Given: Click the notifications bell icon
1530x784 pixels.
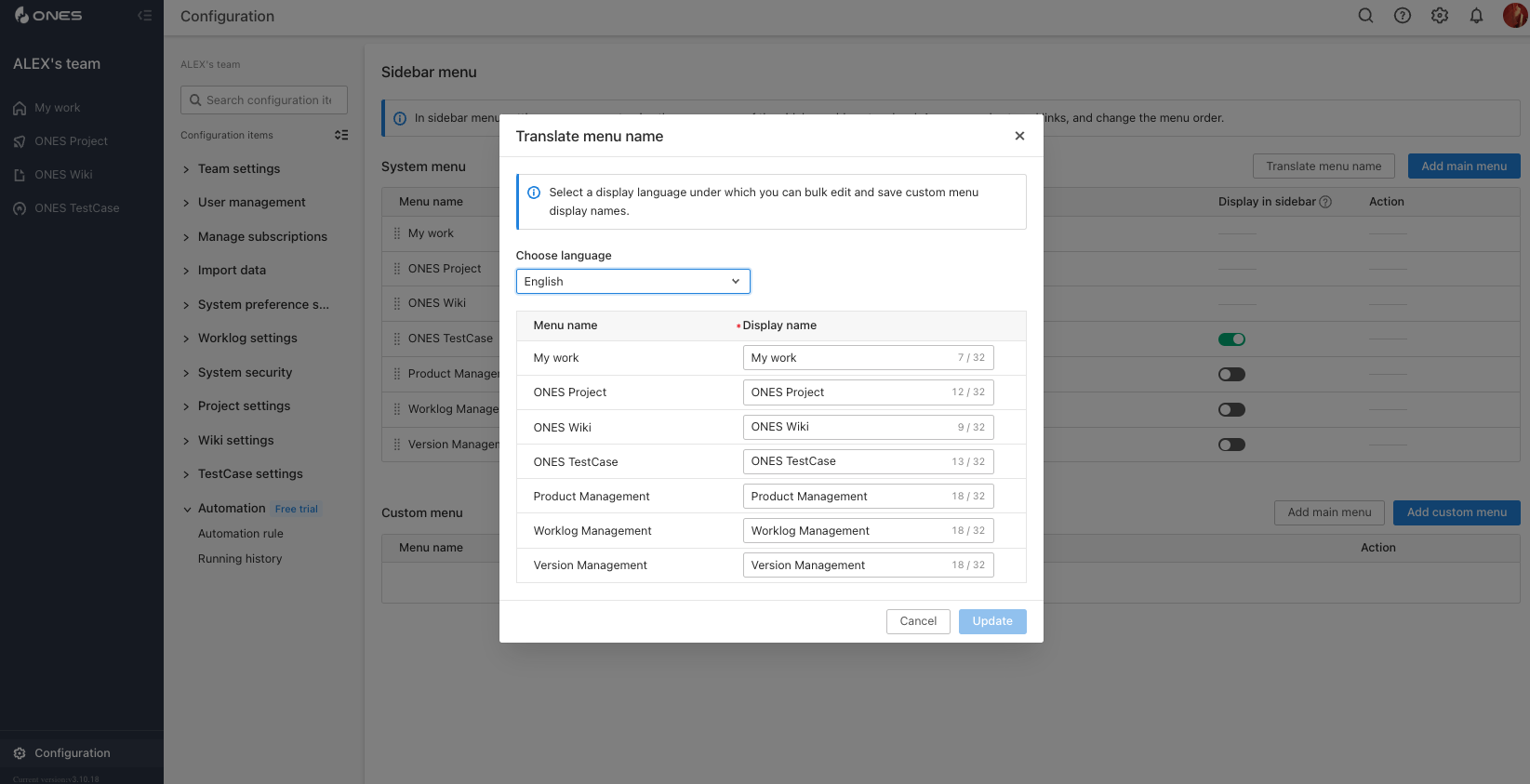Looking at the screenshot, I should point(1476,16).
